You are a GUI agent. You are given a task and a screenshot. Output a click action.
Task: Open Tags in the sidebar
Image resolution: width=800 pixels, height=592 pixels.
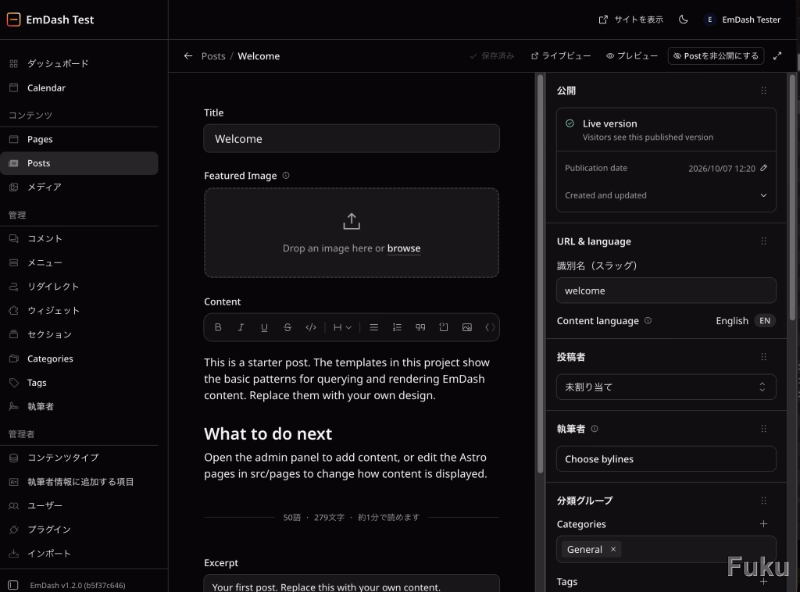tap(79, 383)
